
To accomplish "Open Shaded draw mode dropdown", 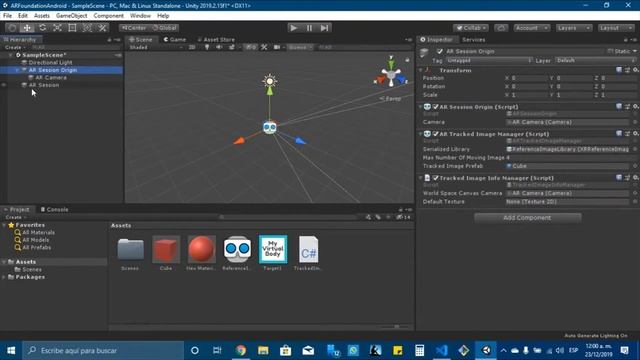I will tap(155, 47).
